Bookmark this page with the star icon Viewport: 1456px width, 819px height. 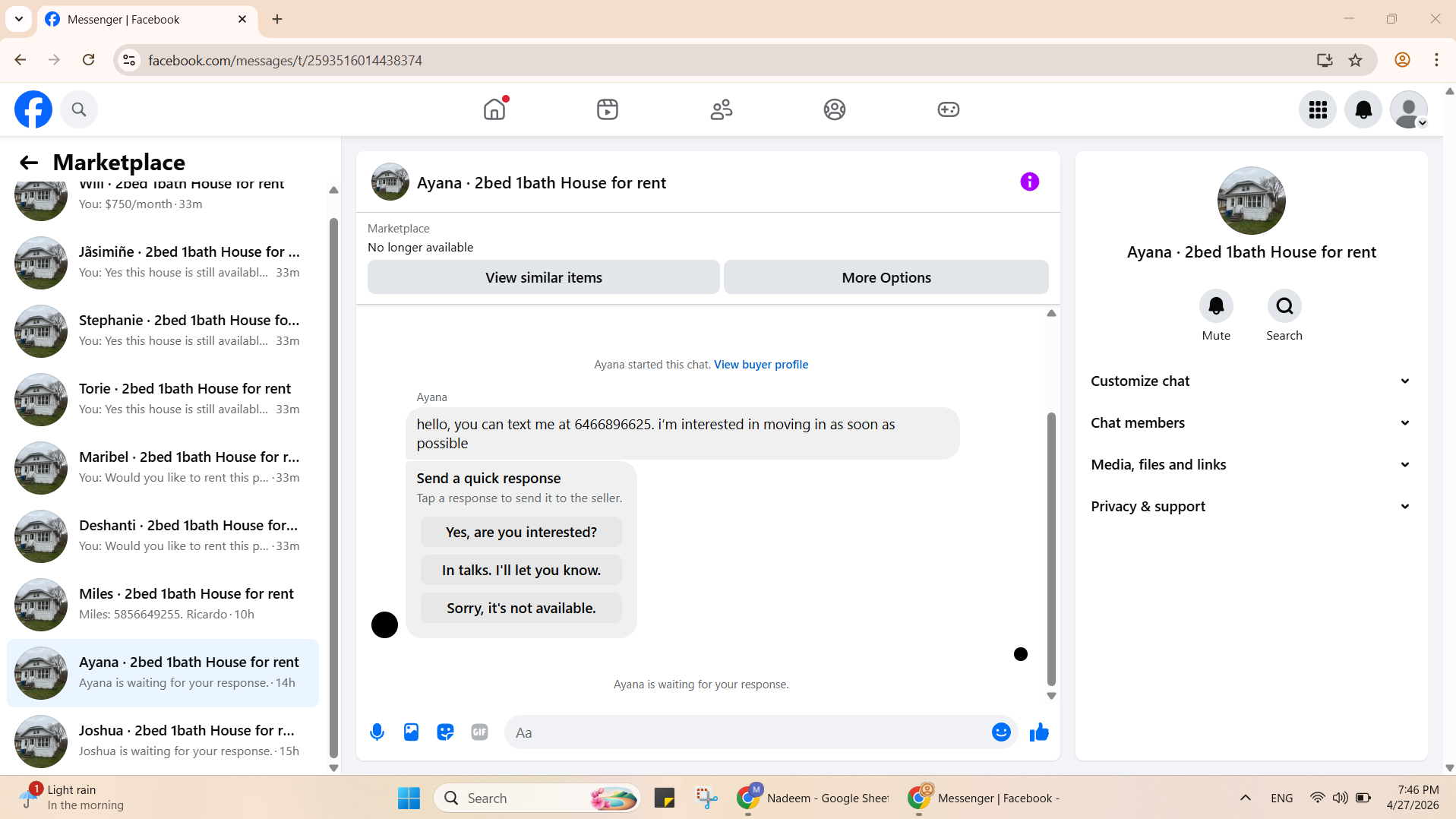pos(1356,60)
